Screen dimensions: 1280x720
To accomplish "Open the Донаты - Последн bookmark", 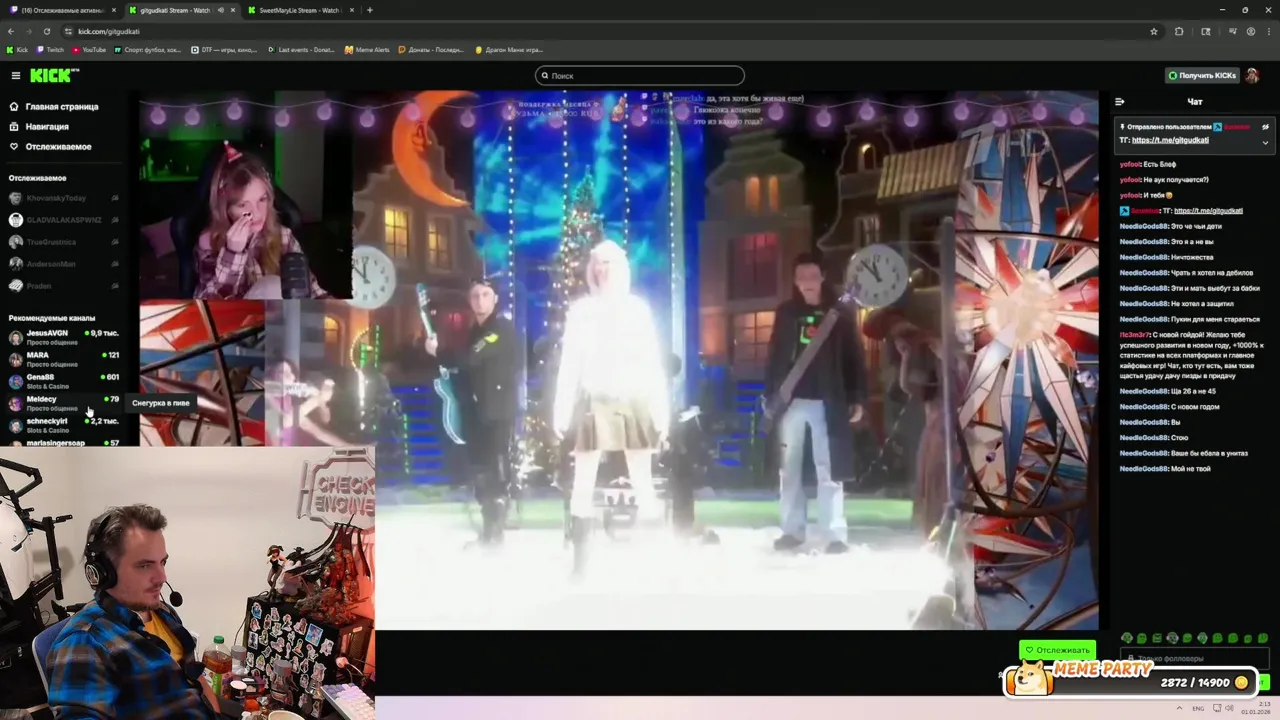I will 431,49.
